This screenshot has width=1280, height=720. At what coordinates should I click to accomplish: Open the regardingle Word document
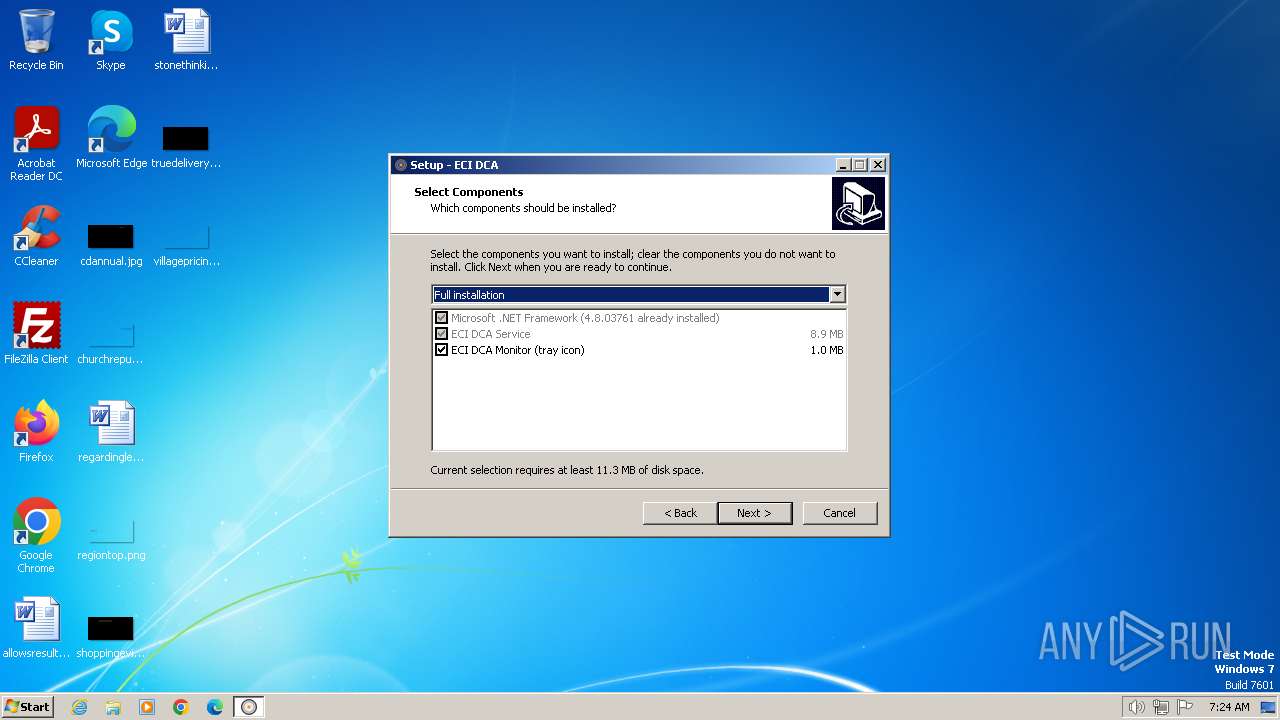point(111,432)
